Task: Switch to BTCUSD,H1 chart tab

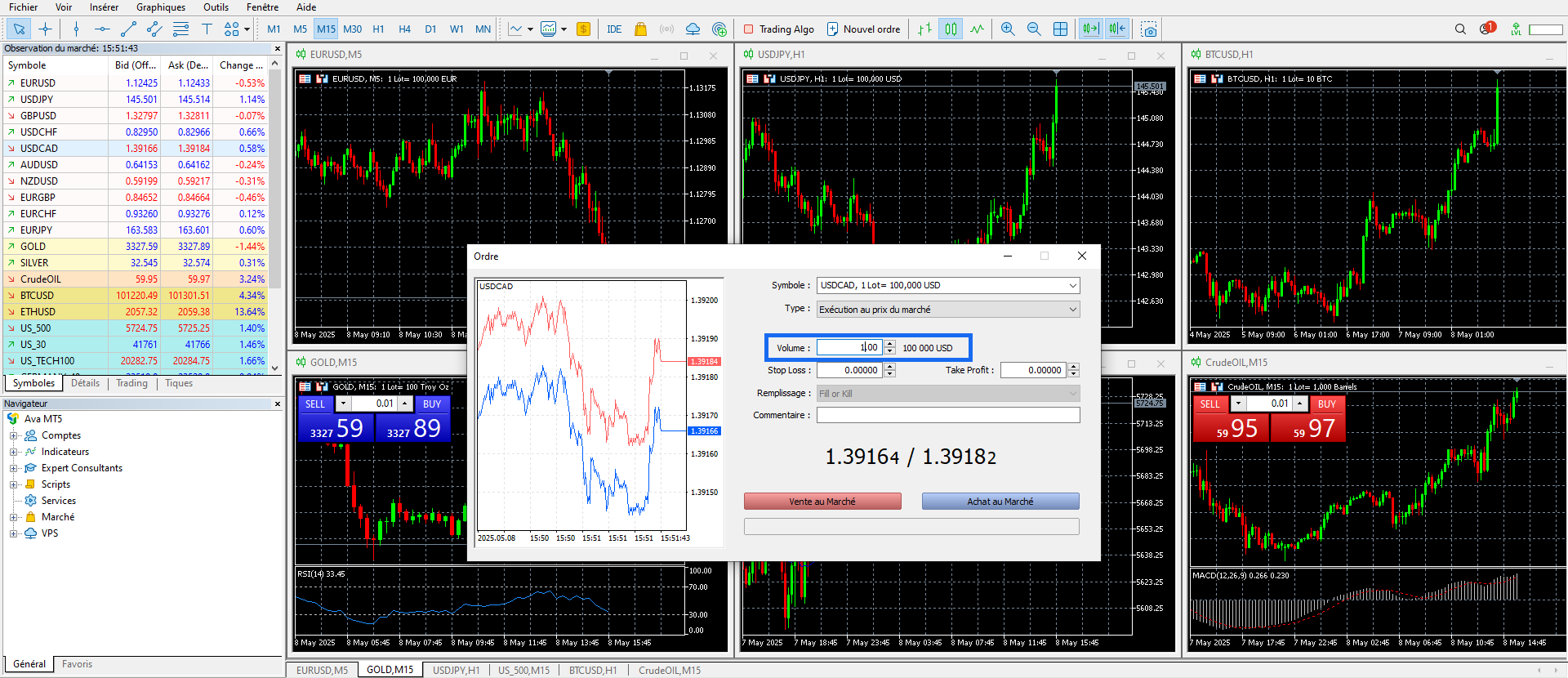Action: pyautogui.click(x=593, y=670)
